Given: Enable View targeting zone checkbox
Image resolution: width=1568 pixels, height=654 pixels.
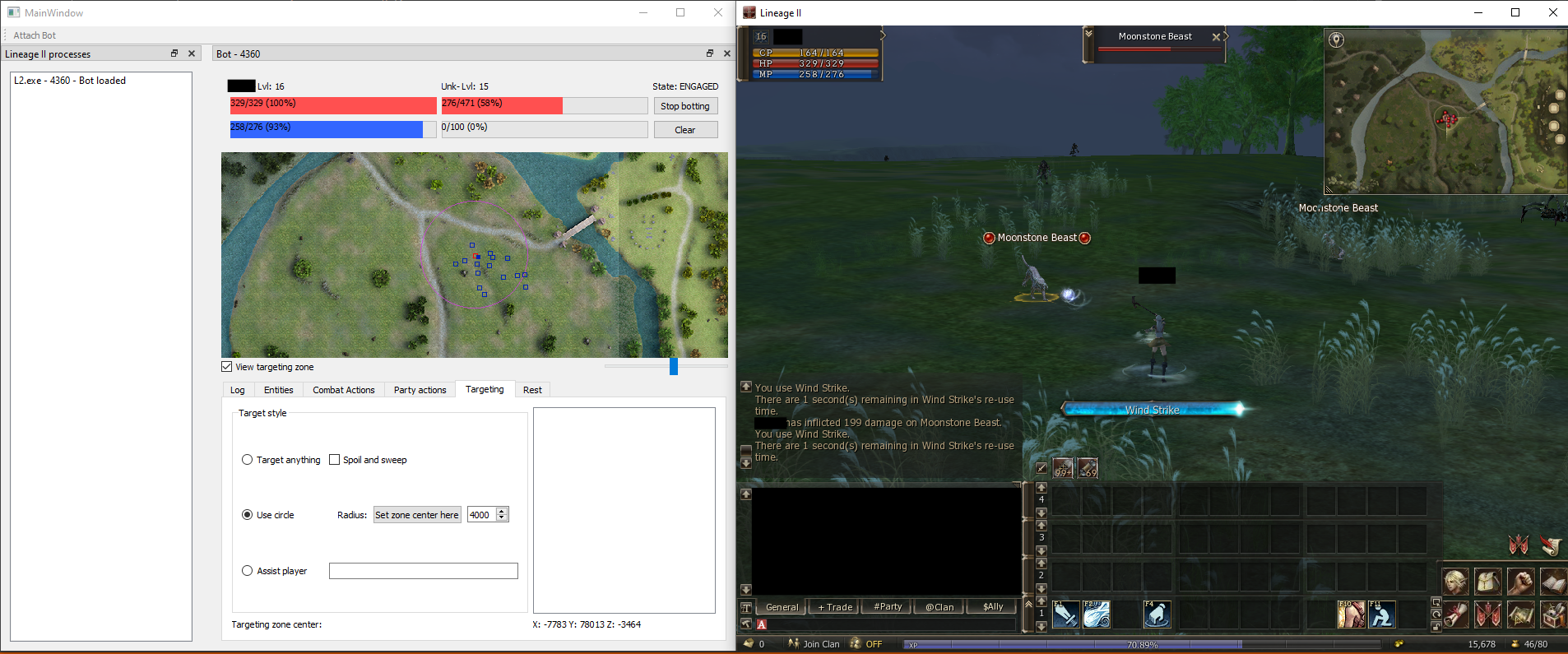Looking at the screenshot, I should pos(227,367).
